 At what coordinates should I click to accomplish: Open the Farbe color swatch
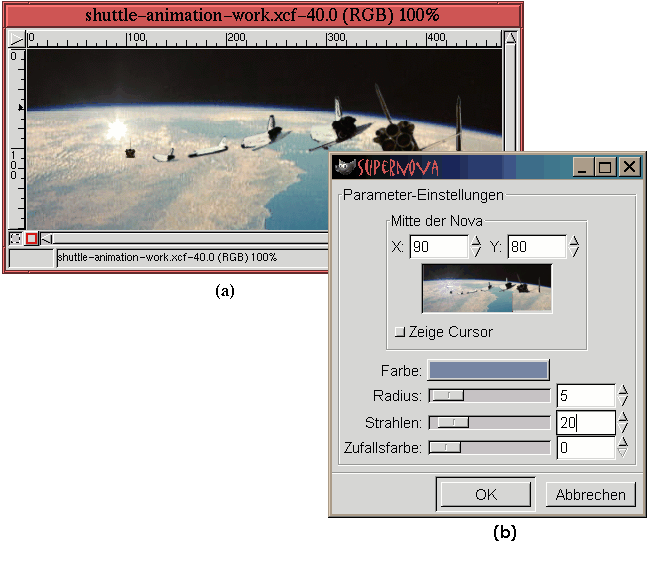click(x=489, y=370)
